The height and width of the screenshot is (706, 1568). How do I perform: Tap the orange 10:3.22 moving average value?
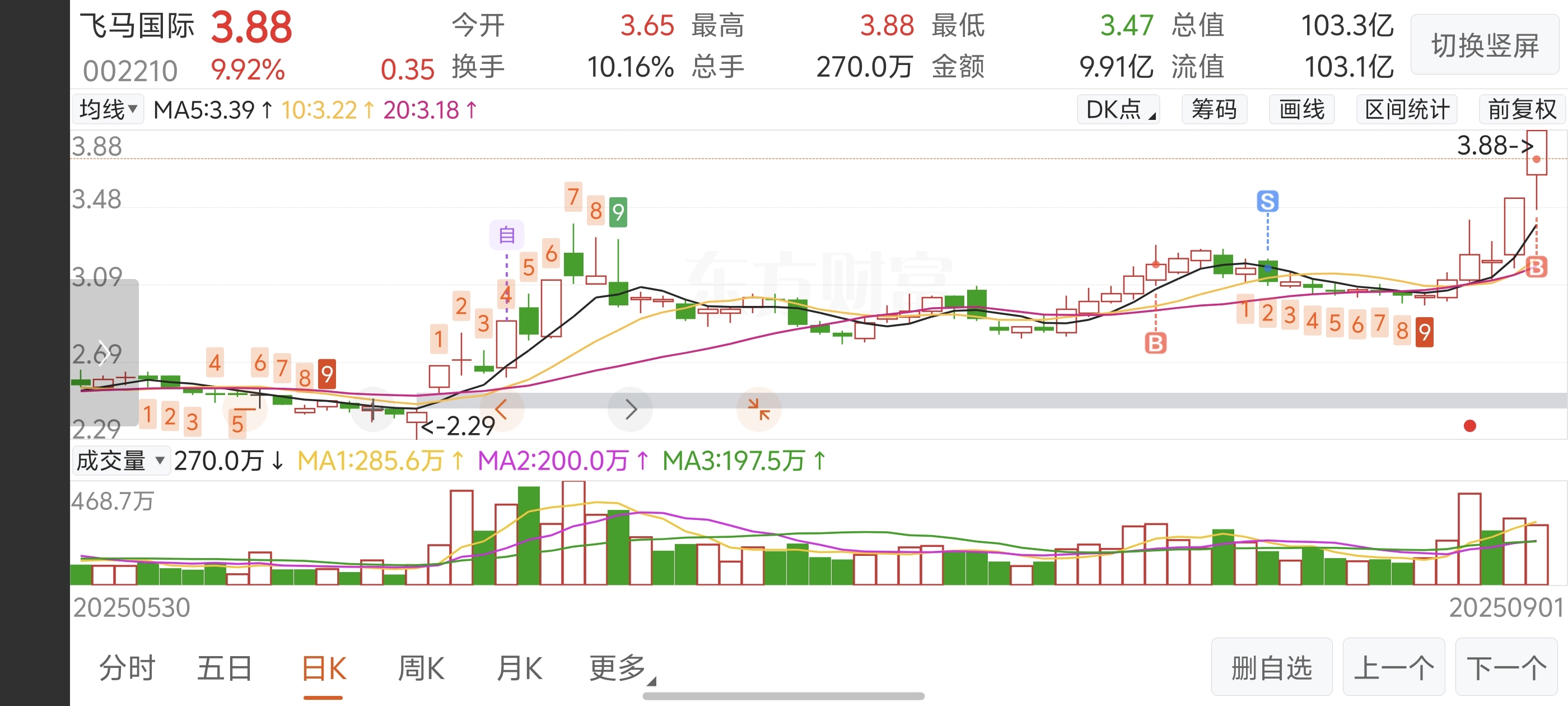pyautogui.click(x=328, y=110)
